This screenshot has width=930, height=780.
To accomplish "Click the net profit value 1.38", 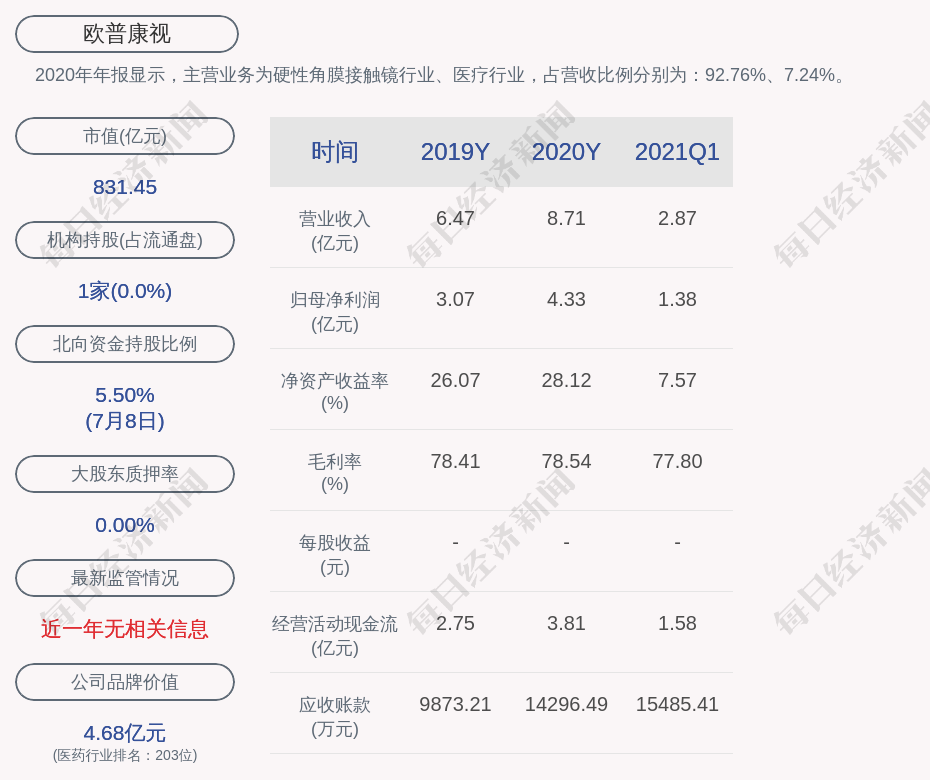I will click(x=677, y=300).
